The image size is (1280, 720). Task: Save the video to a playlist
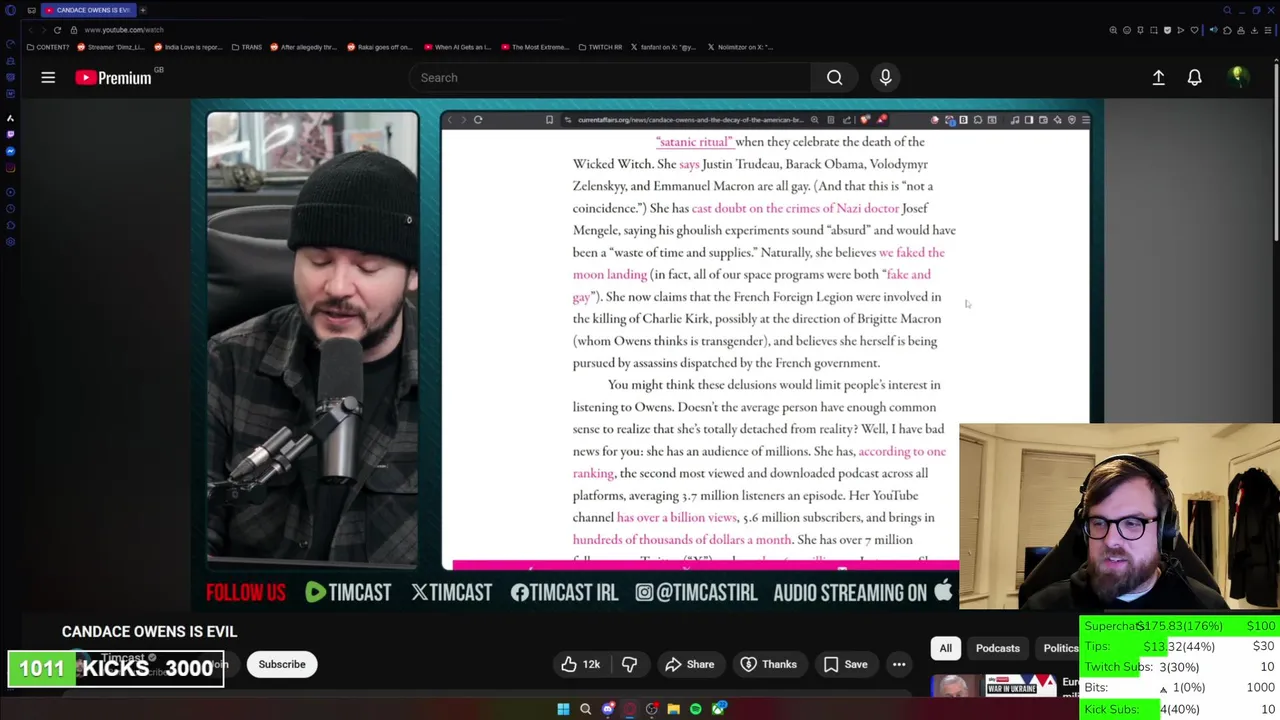coord(846,664)
